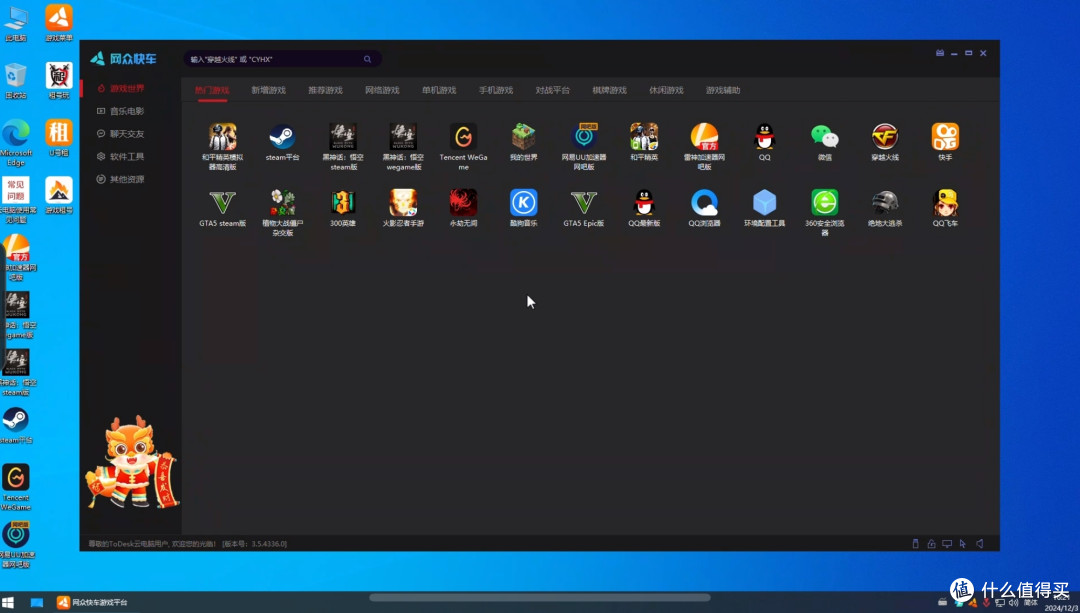
Task: Launch the 永劫无间 game icon
Action: [464, 203]
